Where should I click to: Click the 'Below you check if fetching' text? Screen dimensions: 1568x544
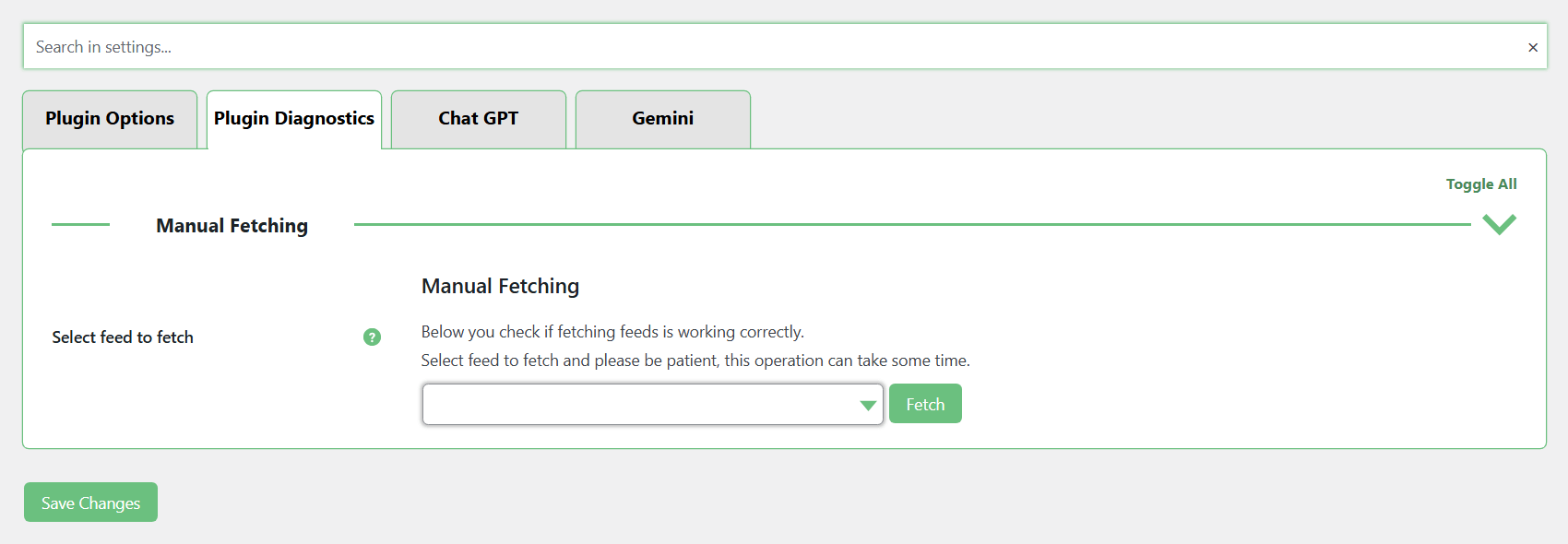(x=612, y=332)
